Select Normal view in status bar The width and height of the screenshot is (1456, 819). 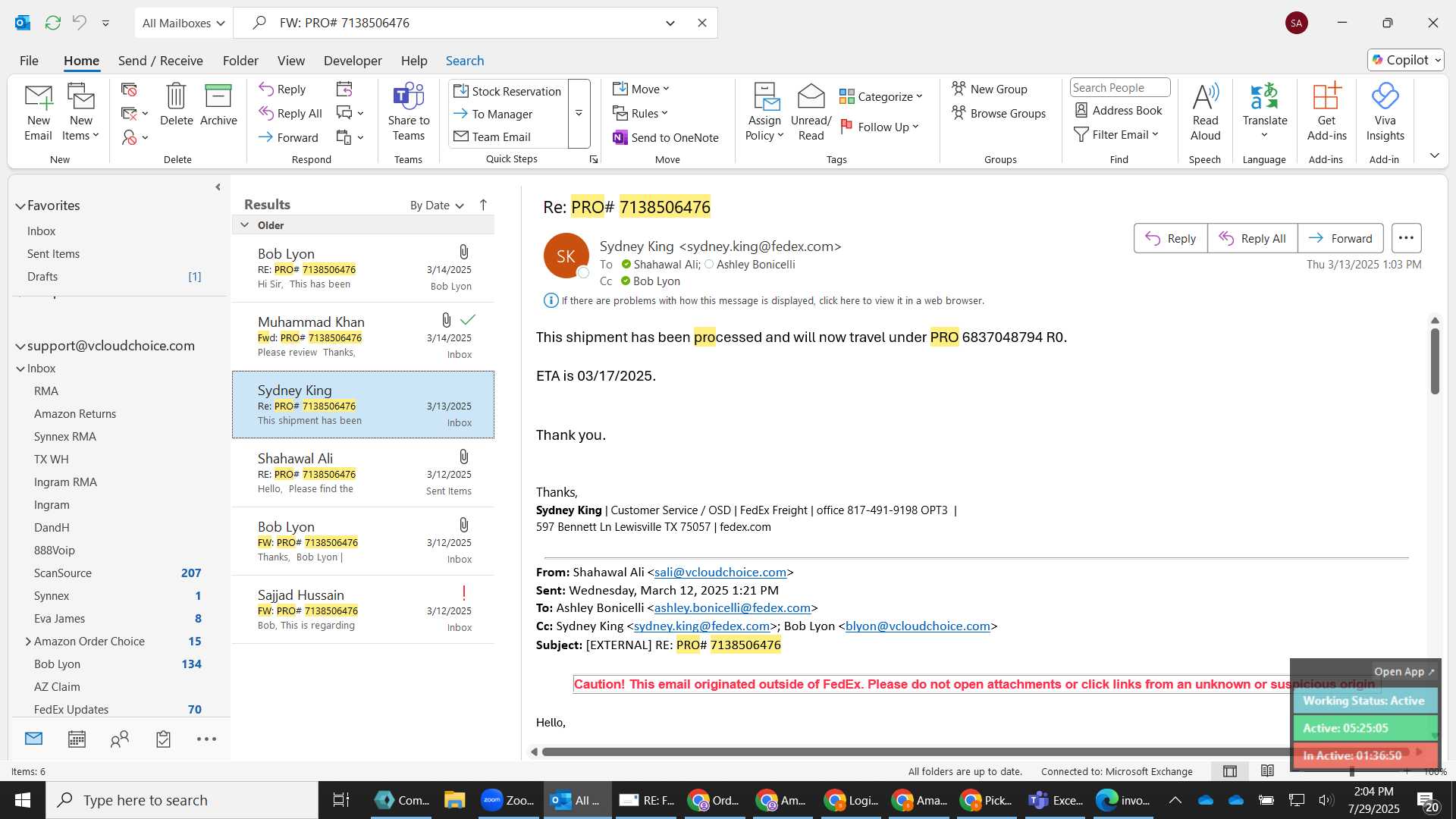pyautogui.click(x=1230, y=771)
